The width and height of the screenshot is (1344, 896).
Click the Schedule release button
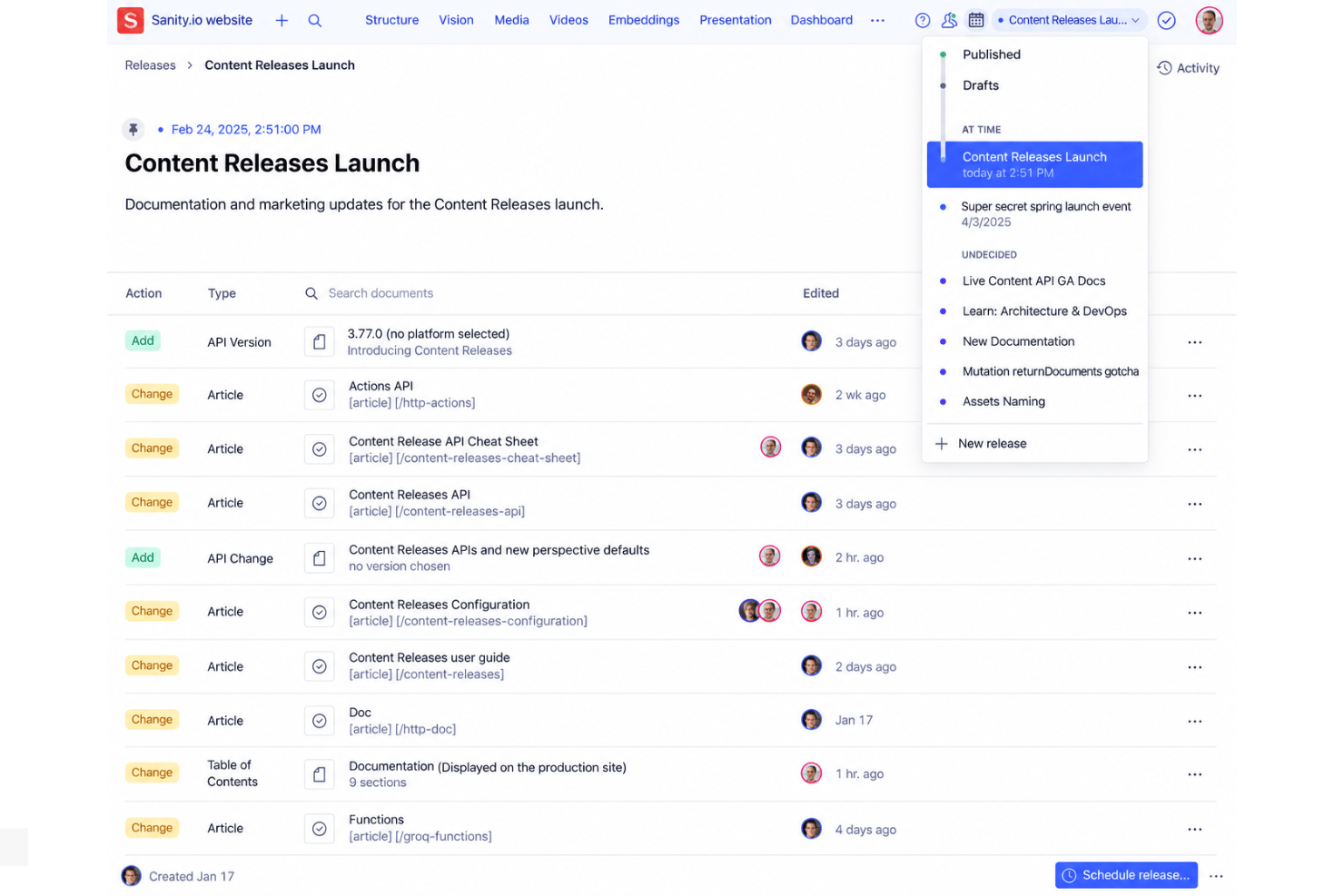(1126, 875)
